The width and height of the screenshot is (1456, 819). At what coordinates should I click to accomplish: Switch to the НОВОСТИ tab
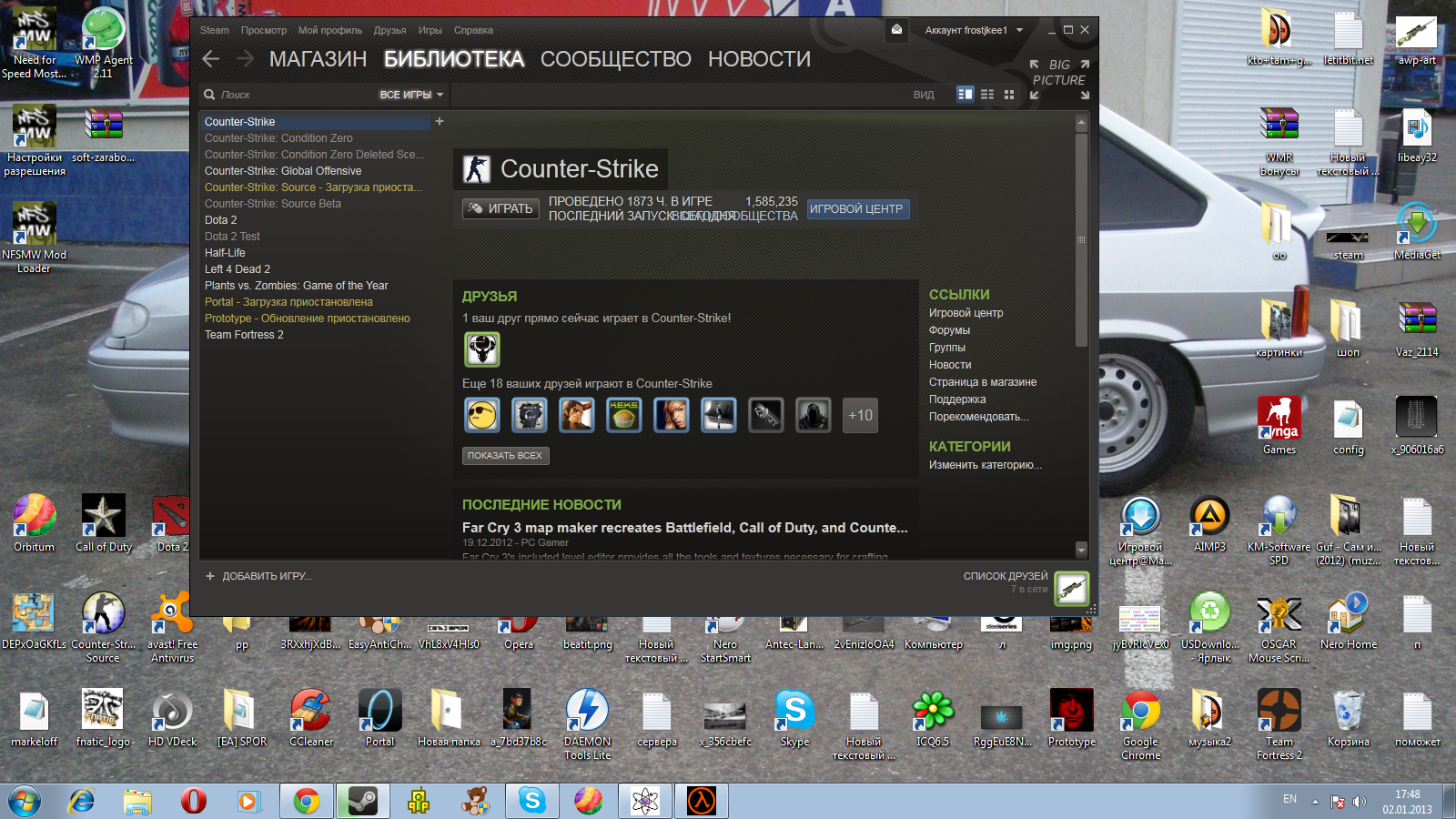click(759, 59)
